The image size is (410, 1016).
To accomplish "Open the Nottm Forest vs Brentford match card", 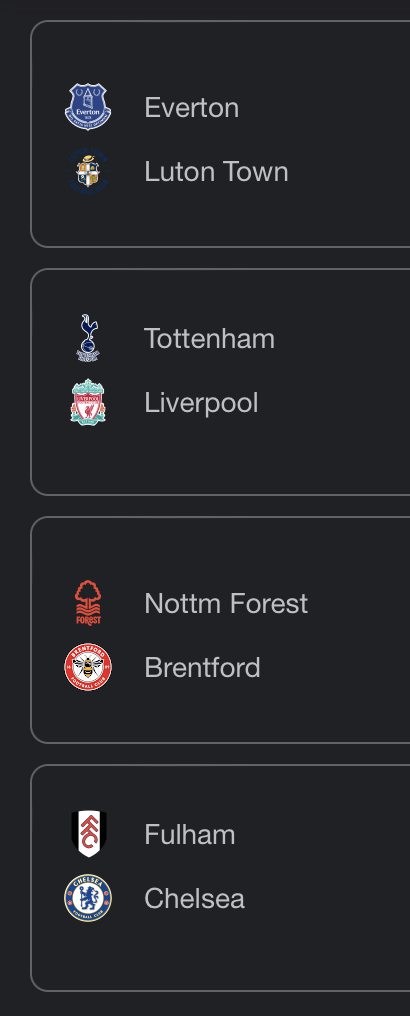I will click(x=220, y=630).
